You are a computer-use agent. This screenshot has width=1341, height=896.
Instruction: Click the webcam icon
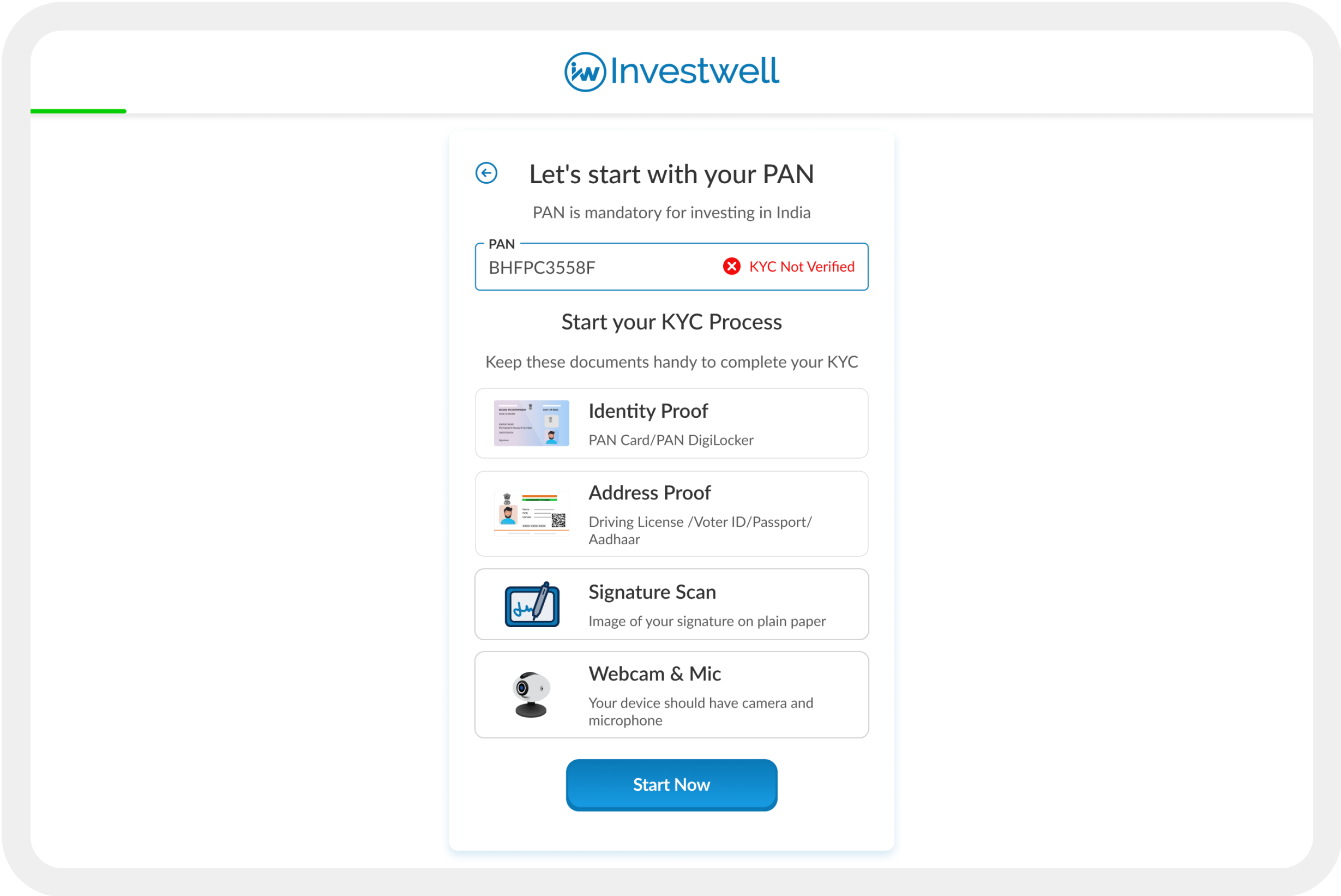point(531,694)
